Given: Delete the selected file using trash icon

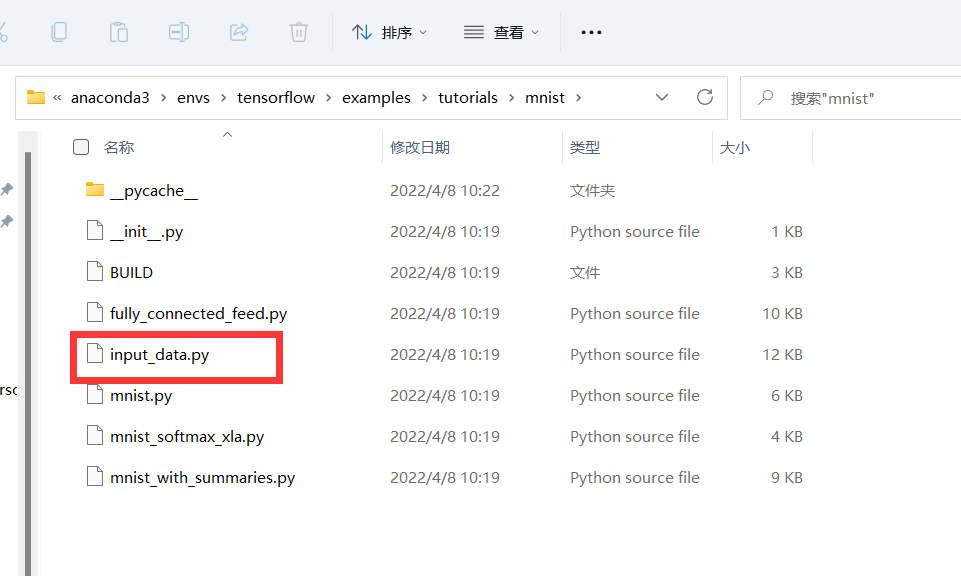Looking at the screenshot, I should [x=298, y=31].
